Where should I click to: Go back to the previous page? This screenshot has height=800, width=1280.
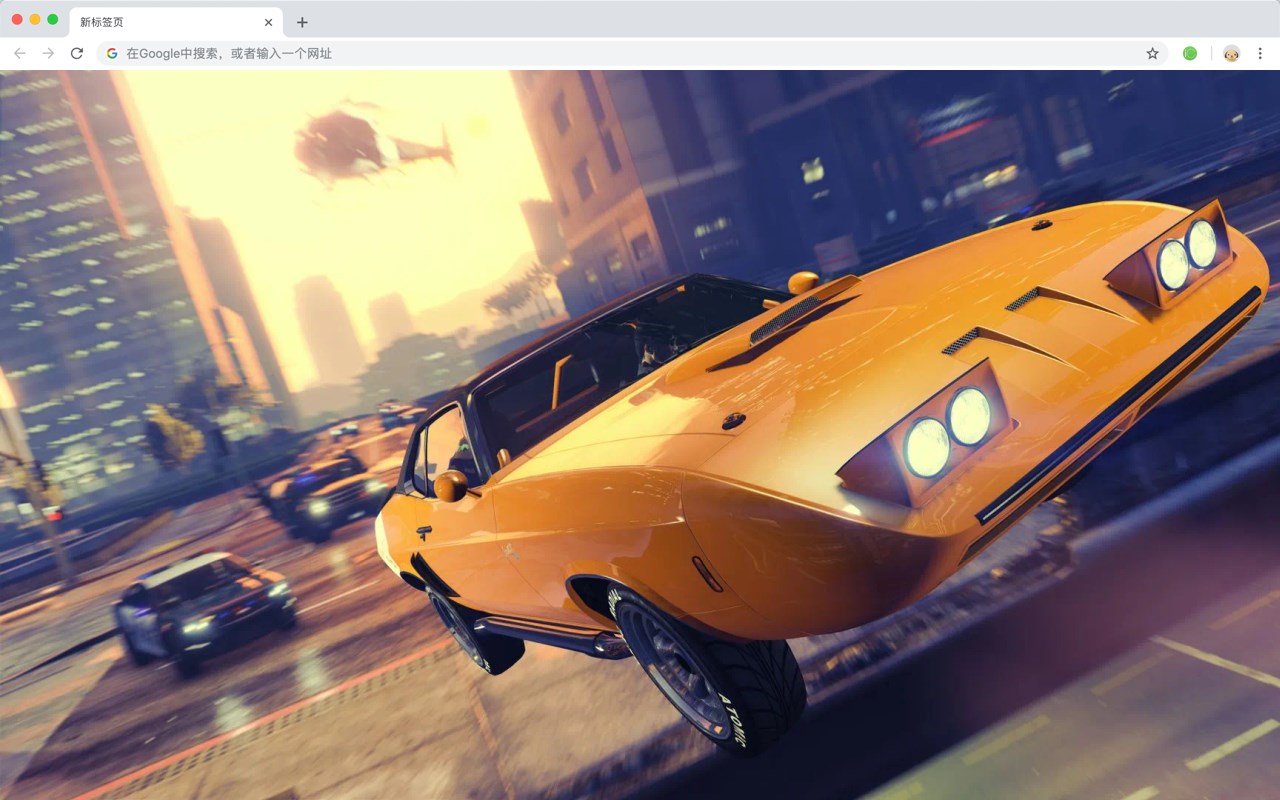pyautogui.click(x=20, y=53)
